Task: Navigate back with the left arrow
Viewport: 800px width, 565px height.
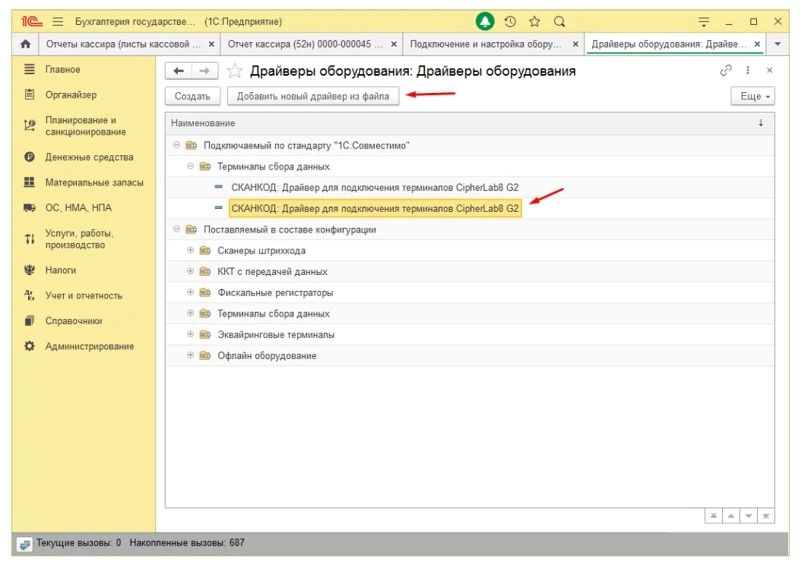Action: point(178,71)
